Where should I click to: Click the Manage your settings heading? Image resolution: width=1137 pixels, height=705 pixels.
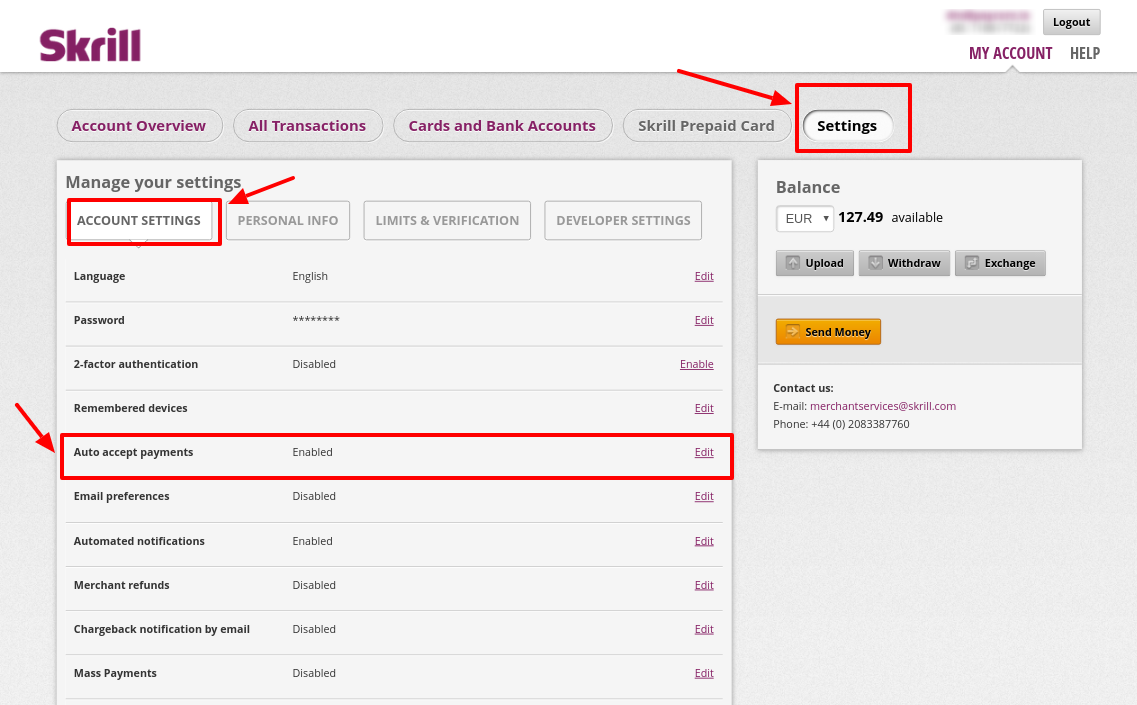[153, 182]
